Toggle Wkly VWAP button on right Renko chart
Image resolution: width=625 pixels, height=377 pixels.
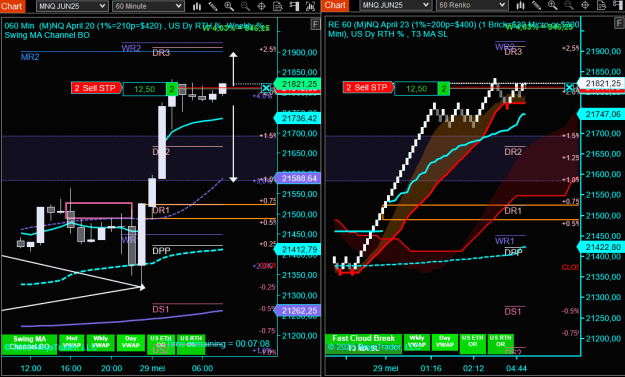417,342
